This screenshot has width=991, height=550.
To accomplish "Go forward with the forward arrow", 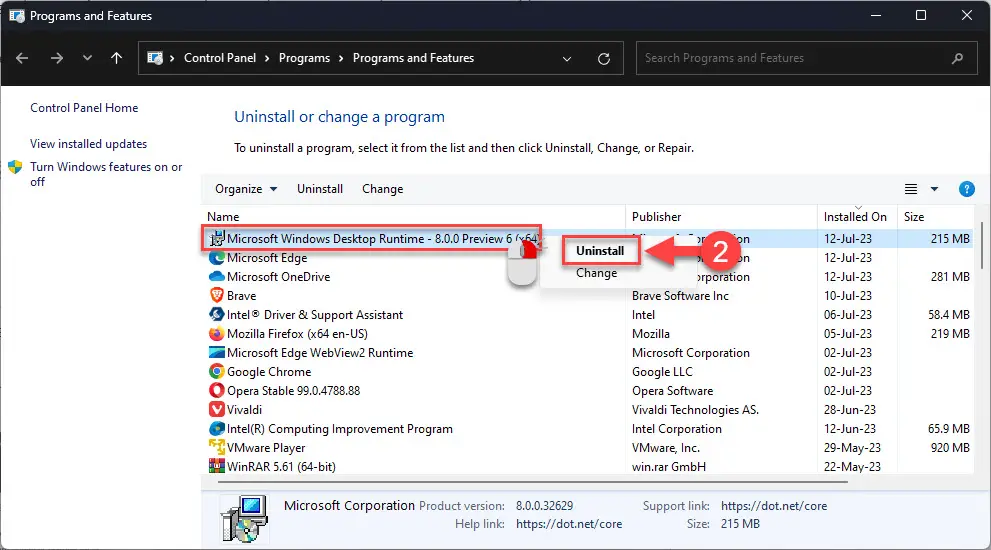I will point(57,58).
